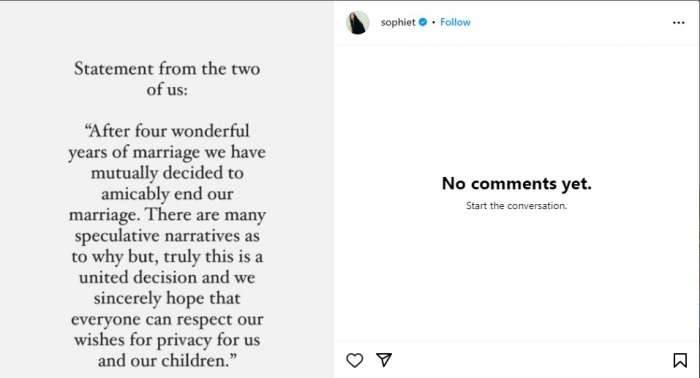Image resolution: width=700 pixels, height=378 pixels.
Task: Click the closing line "and our children."
Action: 167,361
